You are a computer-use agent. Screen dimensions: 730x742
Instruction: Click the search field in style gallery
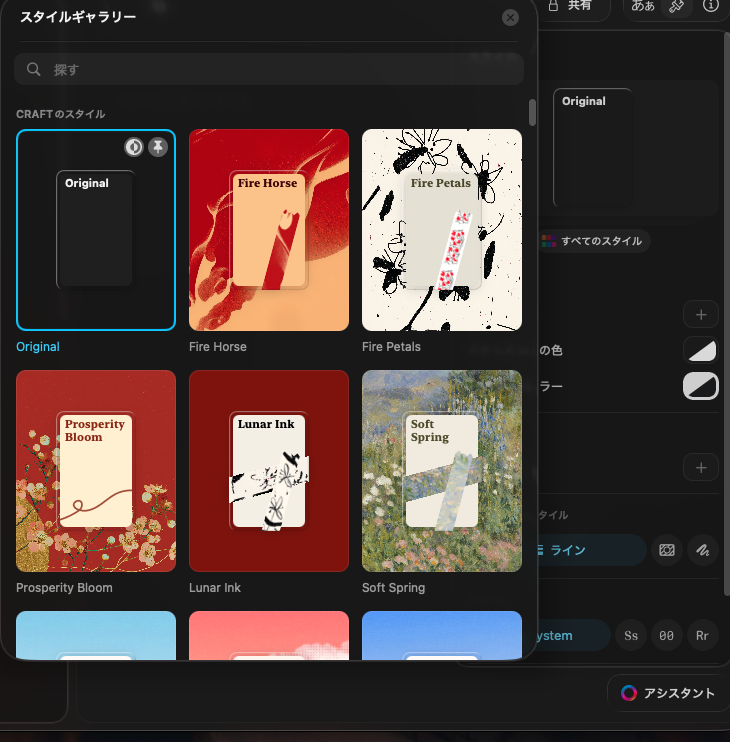tap(268, 69)
